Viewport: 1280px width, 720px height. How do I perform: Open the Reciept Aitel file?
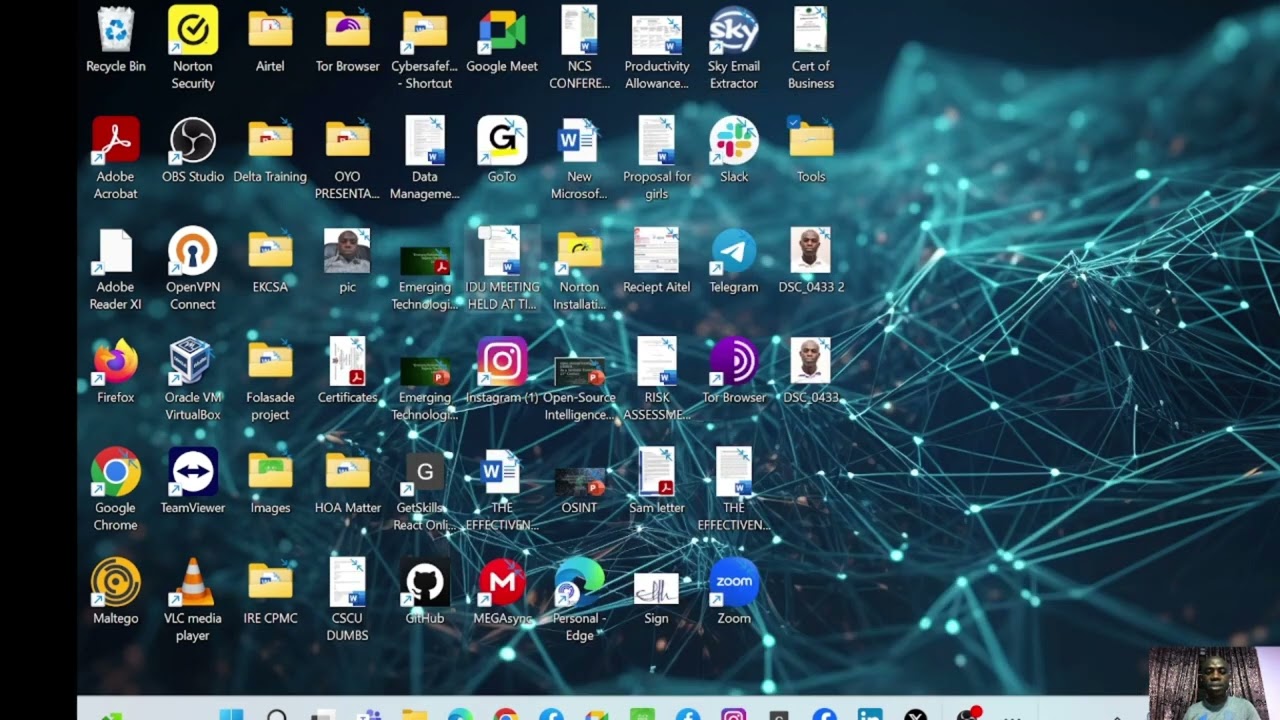(657, 250)
